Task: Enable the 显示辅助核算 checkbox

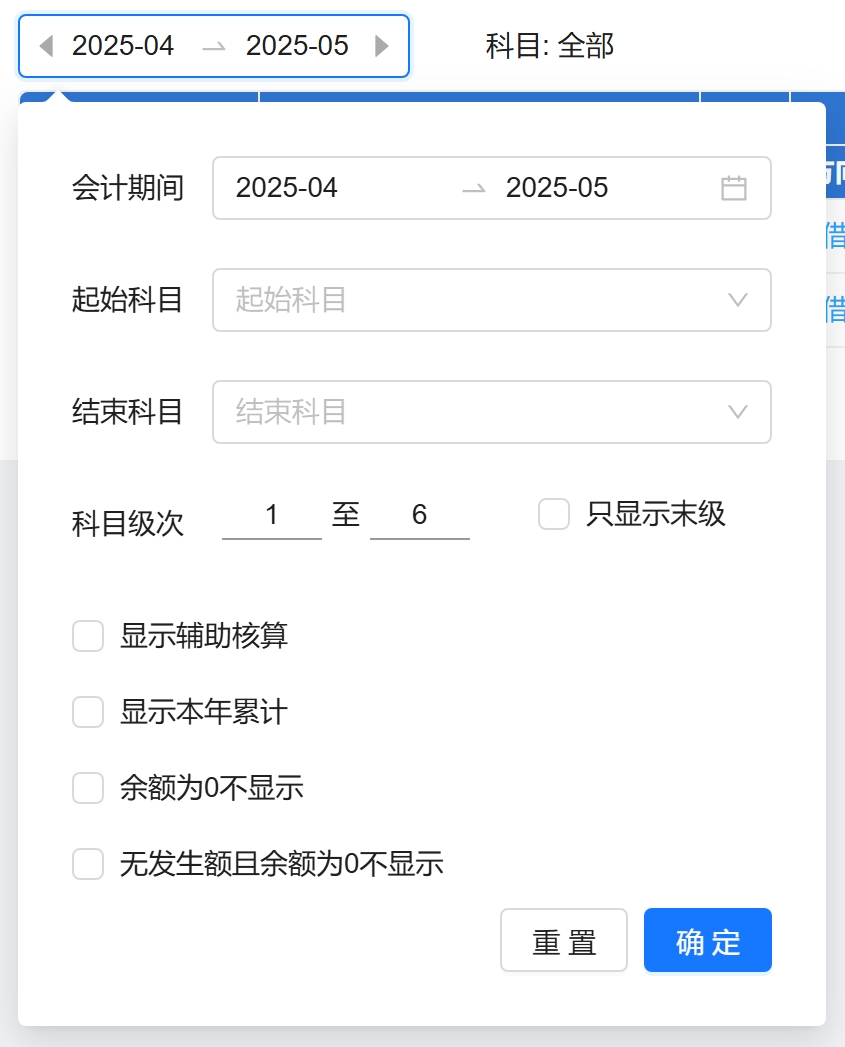Action: [88, 636]
